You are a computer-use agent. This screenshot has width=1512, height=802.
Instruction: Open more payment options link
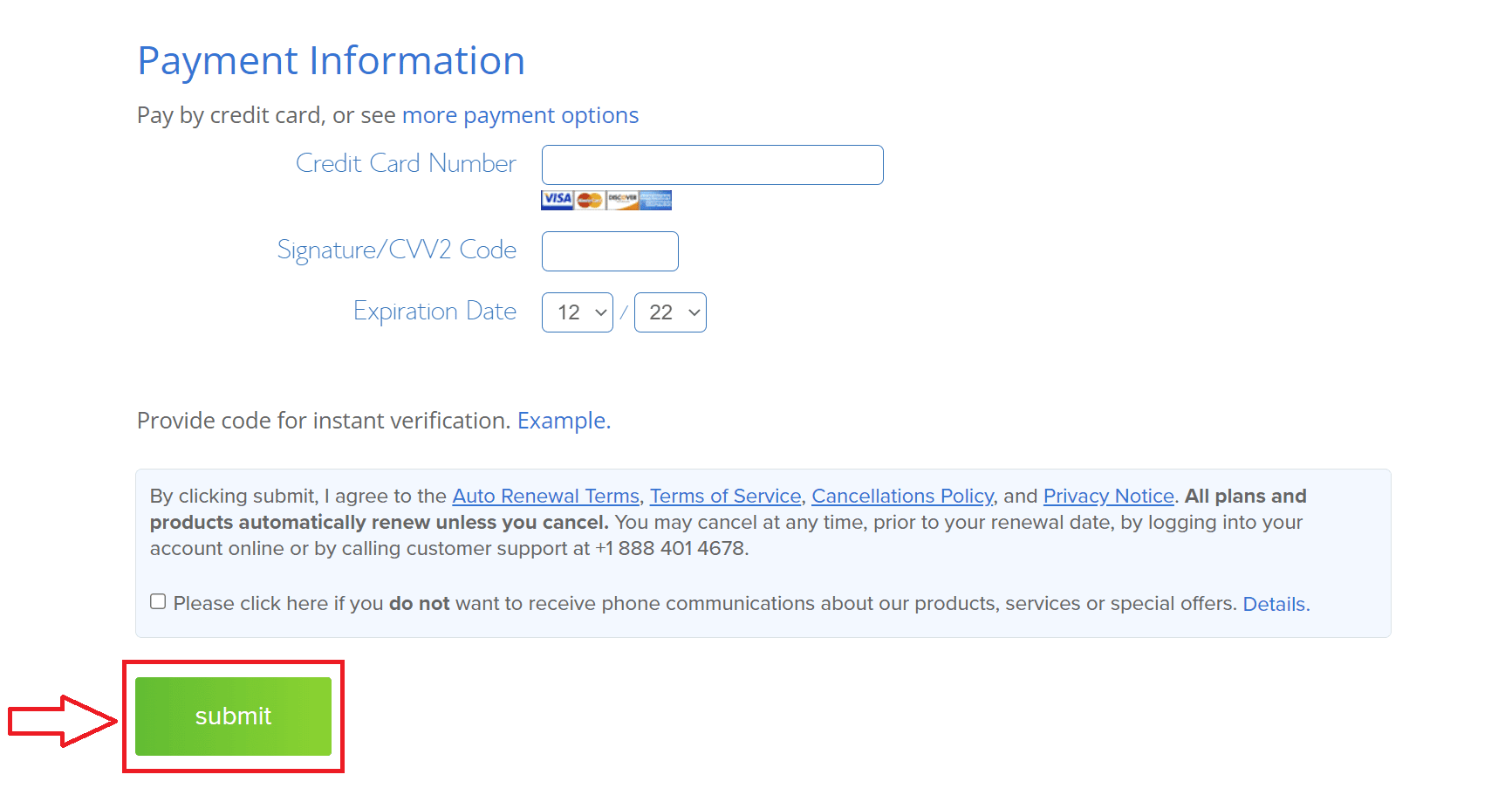520,115
